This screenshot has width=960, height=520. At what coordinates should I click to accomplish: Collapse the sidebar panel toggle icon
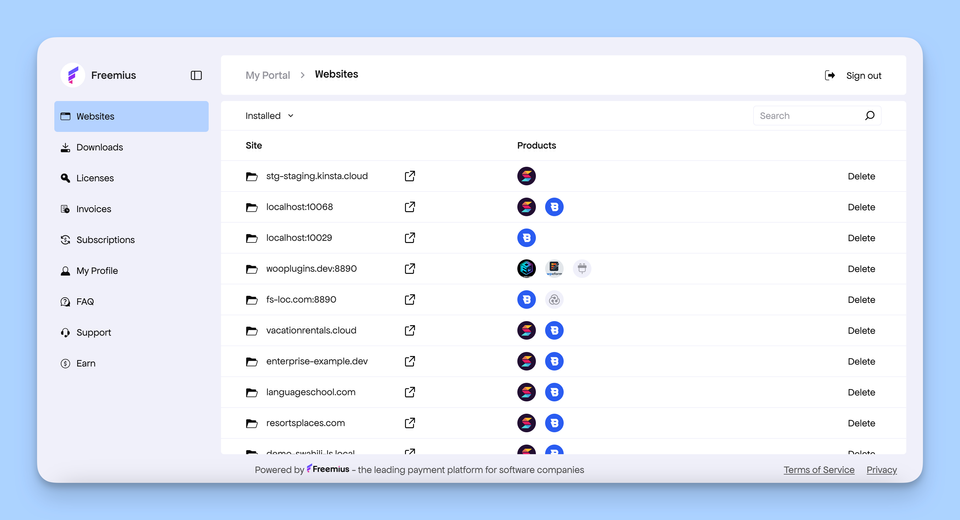pos(196,75)
